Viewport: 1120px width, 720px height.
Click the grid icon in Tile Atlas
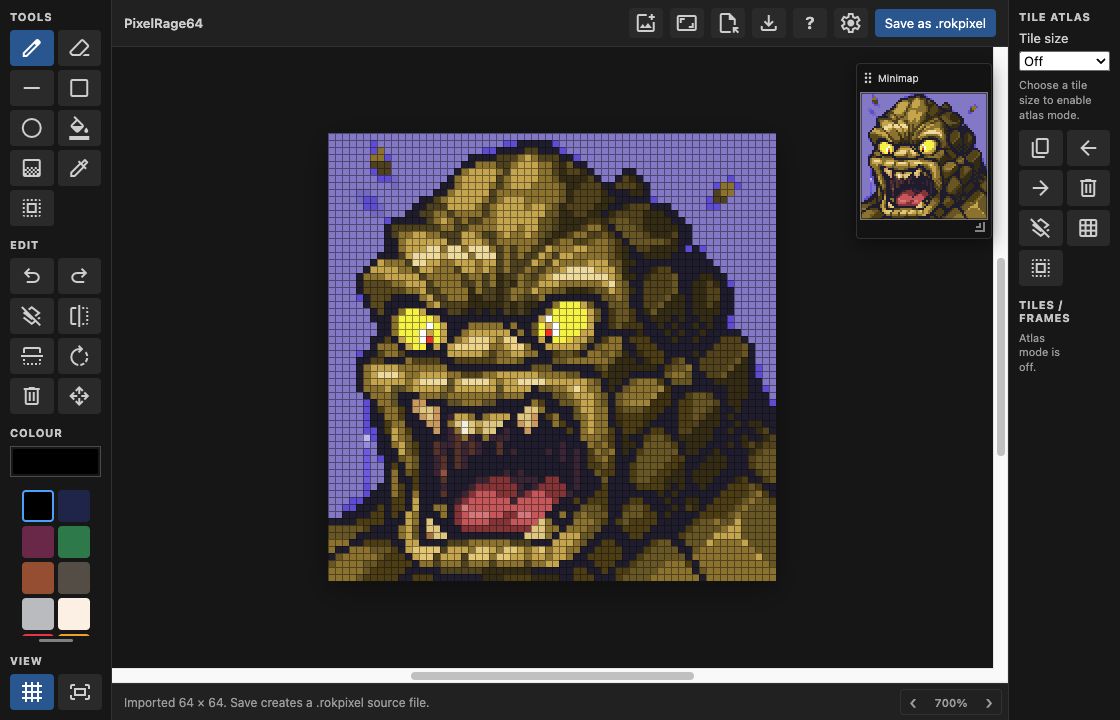coord(1088,228)
